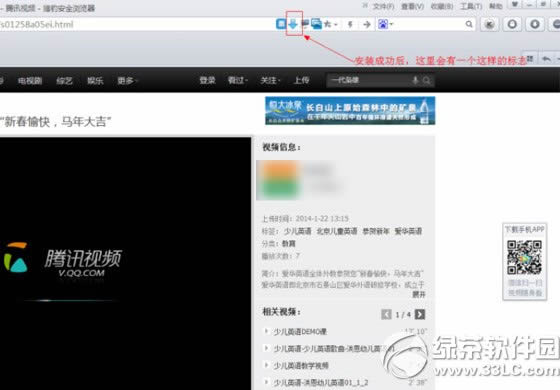This screenshot has height=390, width=560.
Task: Click the undo-close arrow icon on tab bar
Action: click(546, 59)
